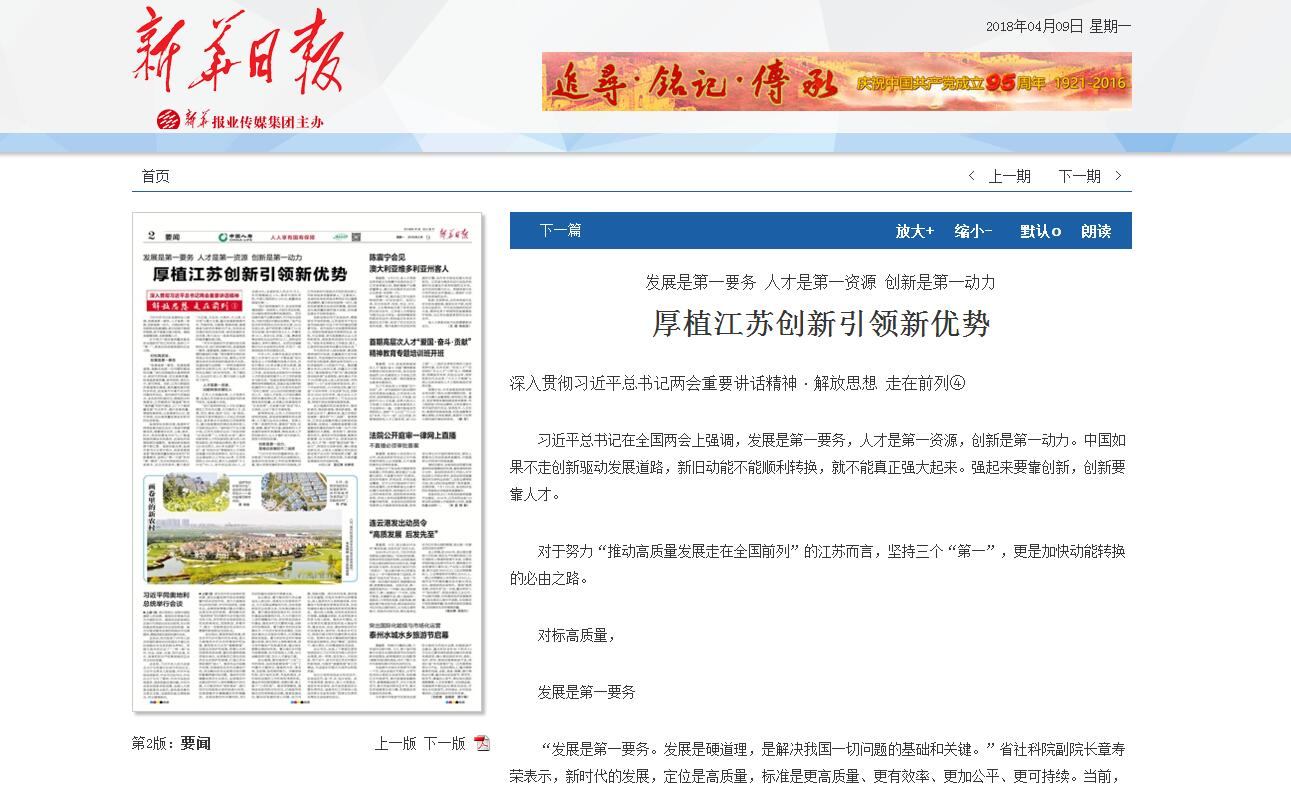Go to next page 下一版
1291x792 pixels.
click(x=444, y=743)
